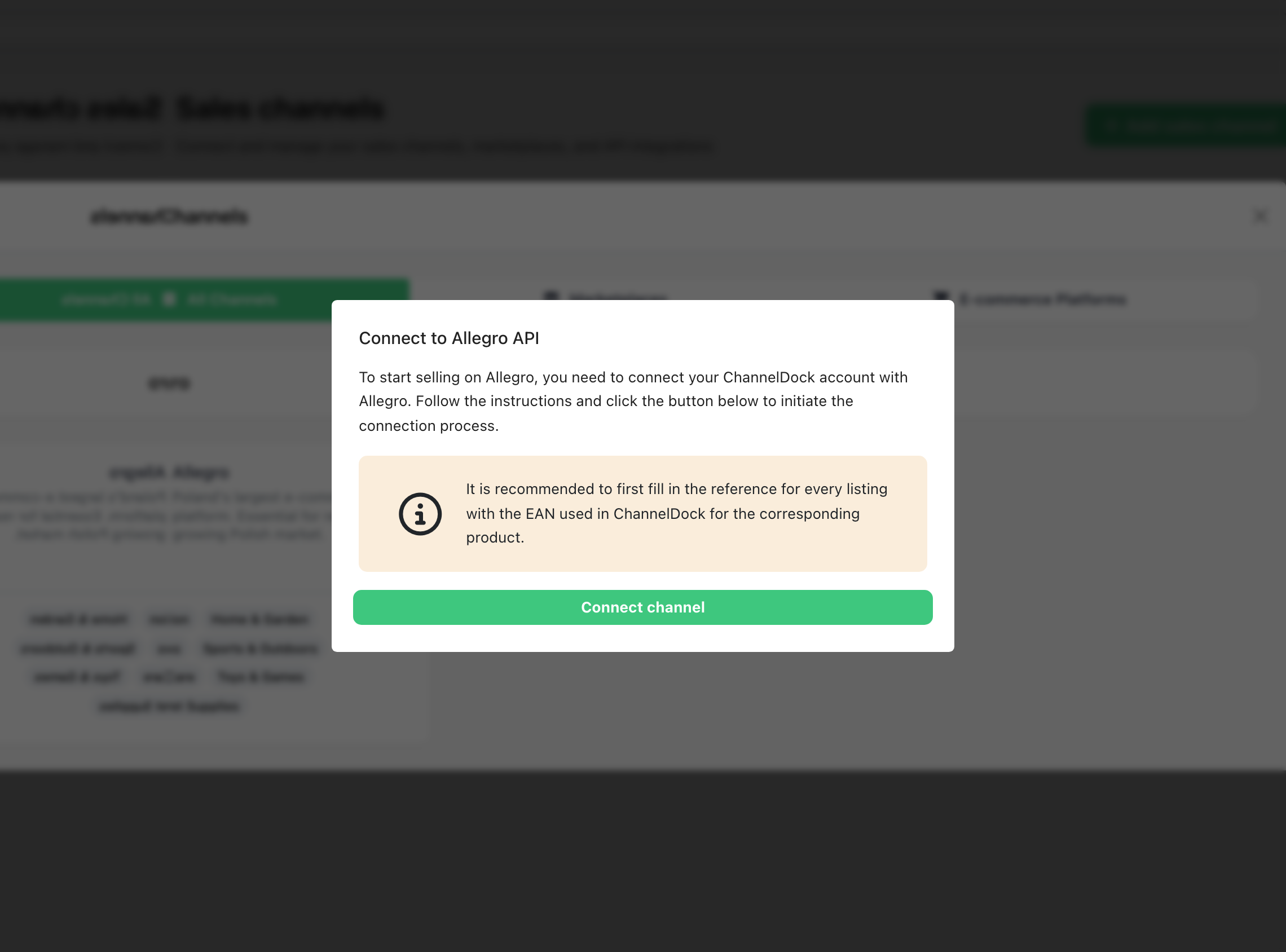Click the circled info icon in the notice
The image size is (1286, 952).
[420, 513]
